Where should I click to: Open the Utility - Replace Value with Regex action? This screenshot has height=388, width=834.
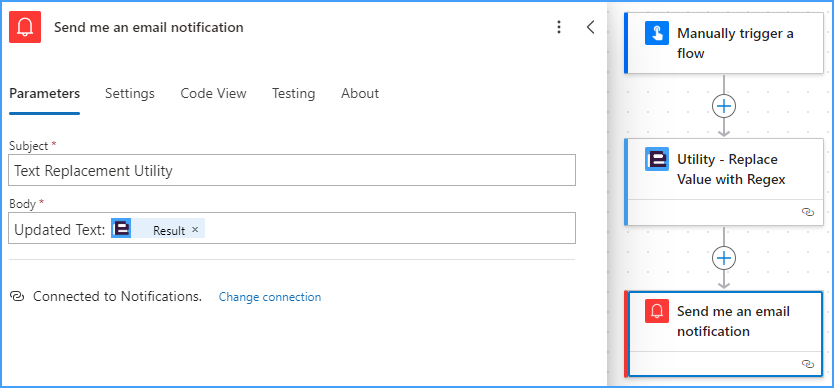tap(723, 169)
